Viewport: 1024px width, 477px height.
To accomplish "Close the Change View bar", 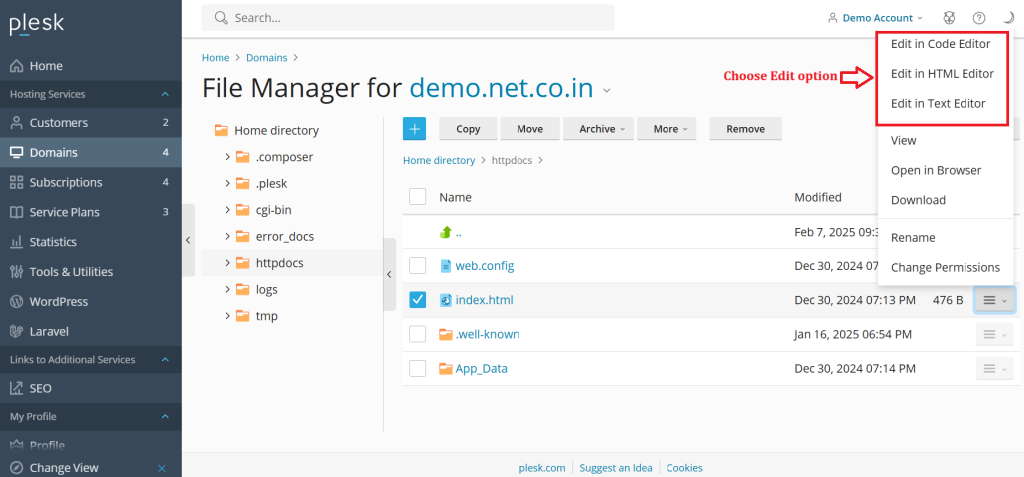I will (x=163, y=469).
